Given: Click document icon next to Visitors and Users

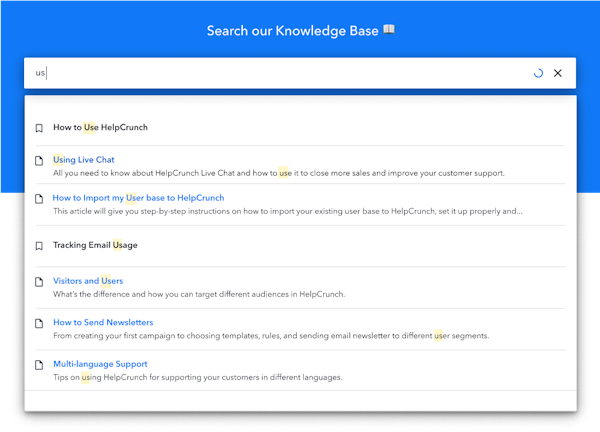Looking at the screenshot, I should 39,281.
